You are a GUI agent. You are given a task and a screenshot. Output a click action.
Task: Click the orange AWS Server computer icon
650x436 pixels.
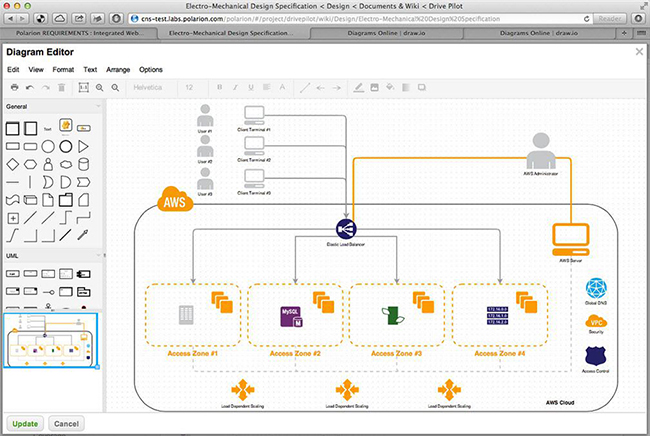click(568, 240)
